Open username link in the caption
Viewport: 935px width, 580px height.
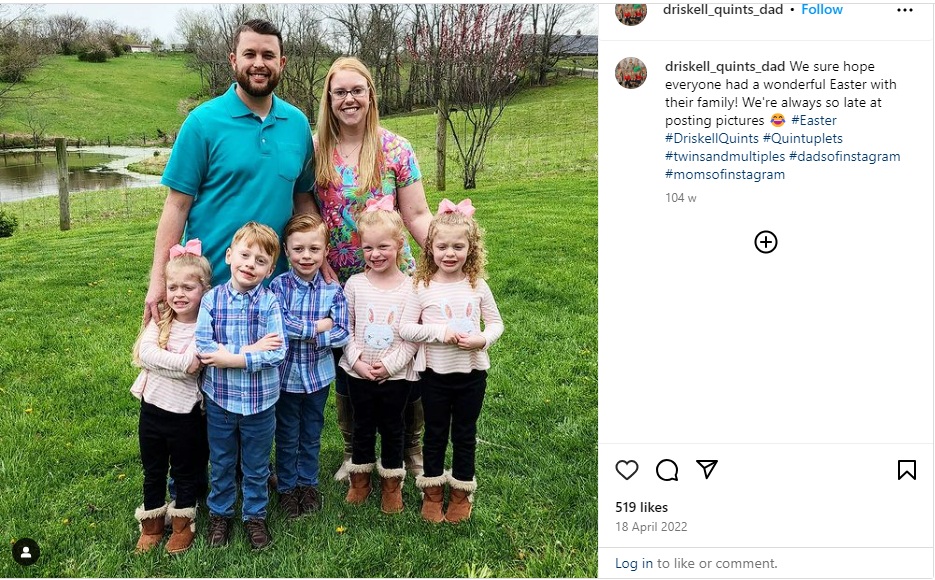tap(725, 67)
